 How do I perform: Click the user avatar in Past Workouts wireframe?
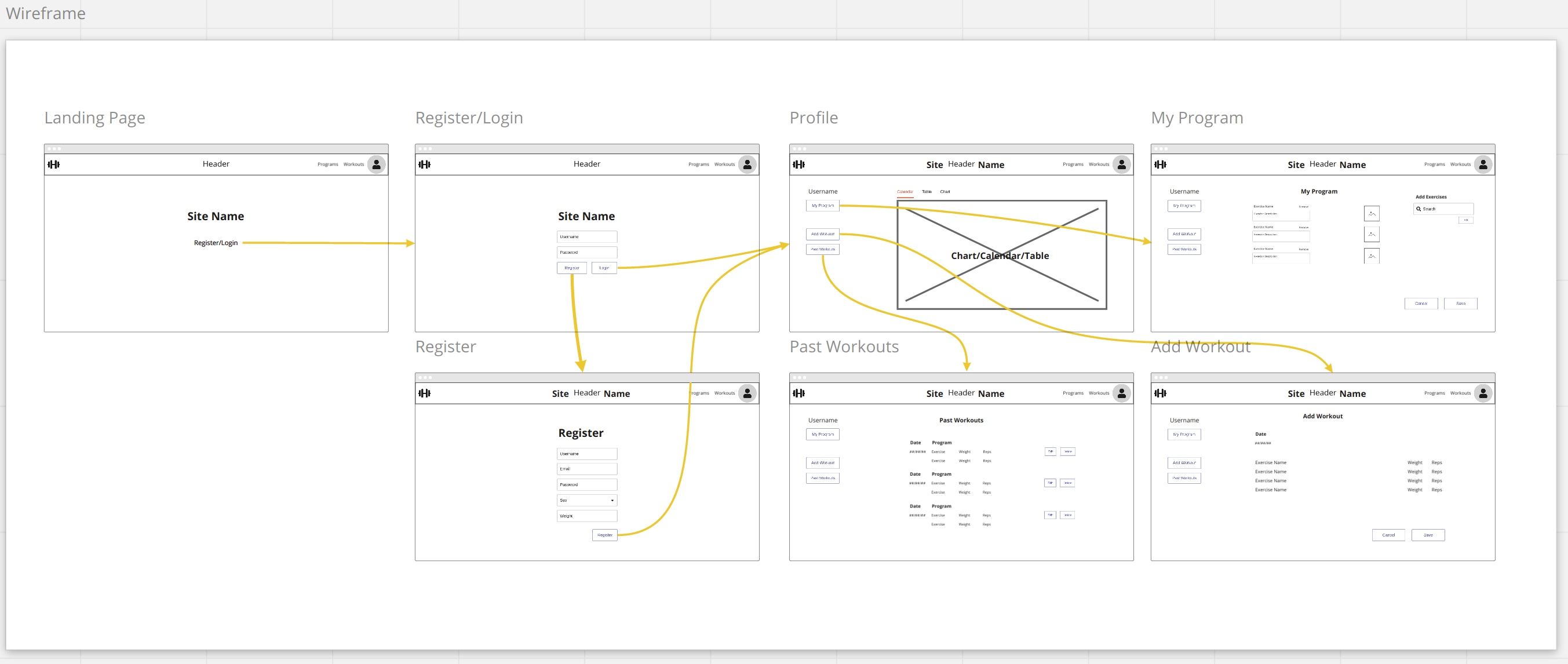1121,393
